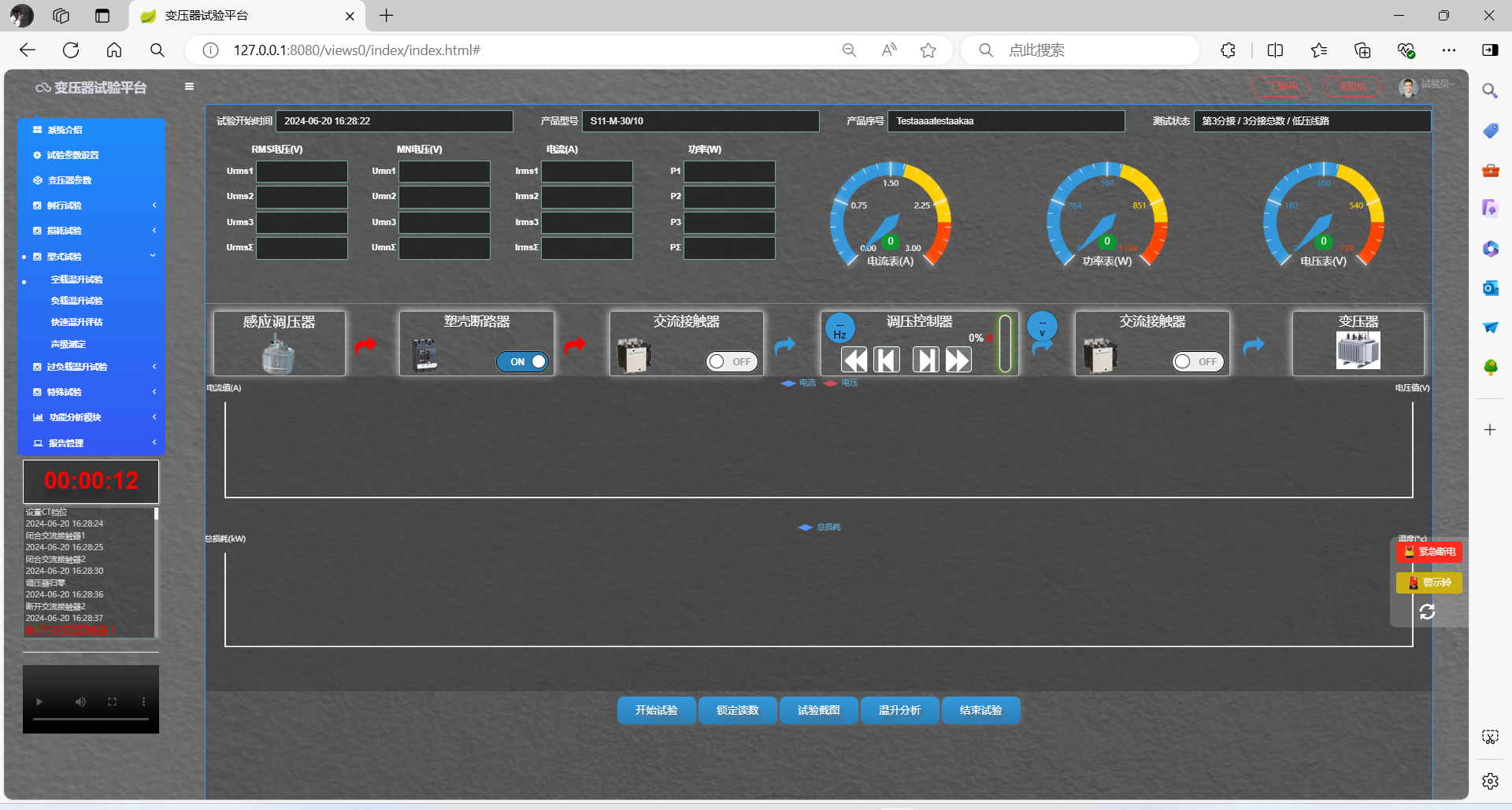Click the fast-forward voltage regulator button
1512x810 pixels.
[958, 361]
